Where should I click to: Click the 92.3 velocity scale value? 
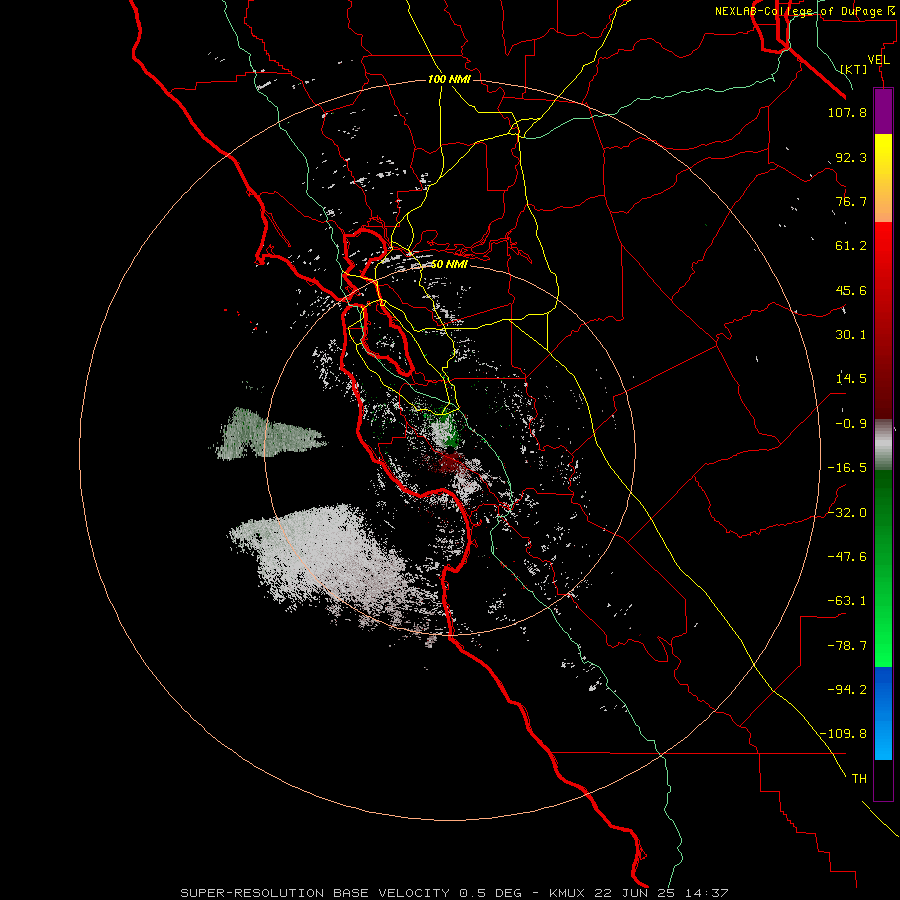coord(851,157)
